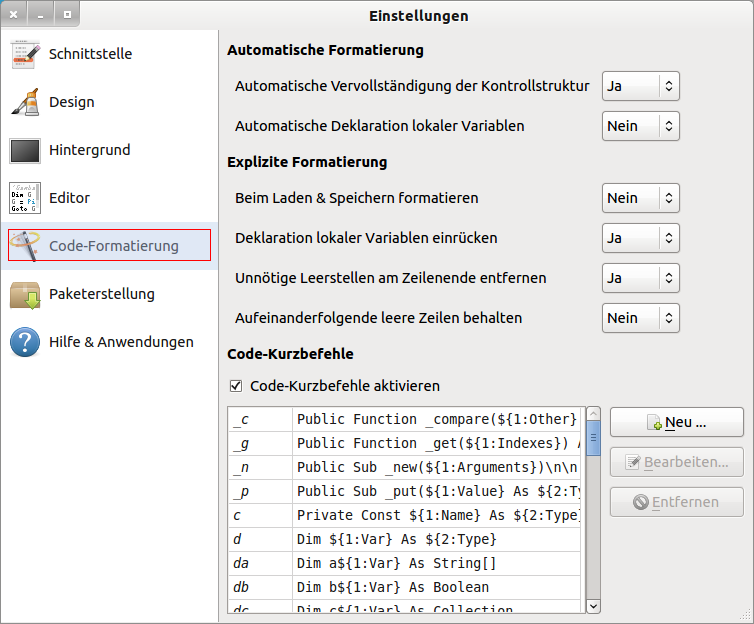Open the Paketerstellung box icon

pyautogui.click(x=25, y=294)
